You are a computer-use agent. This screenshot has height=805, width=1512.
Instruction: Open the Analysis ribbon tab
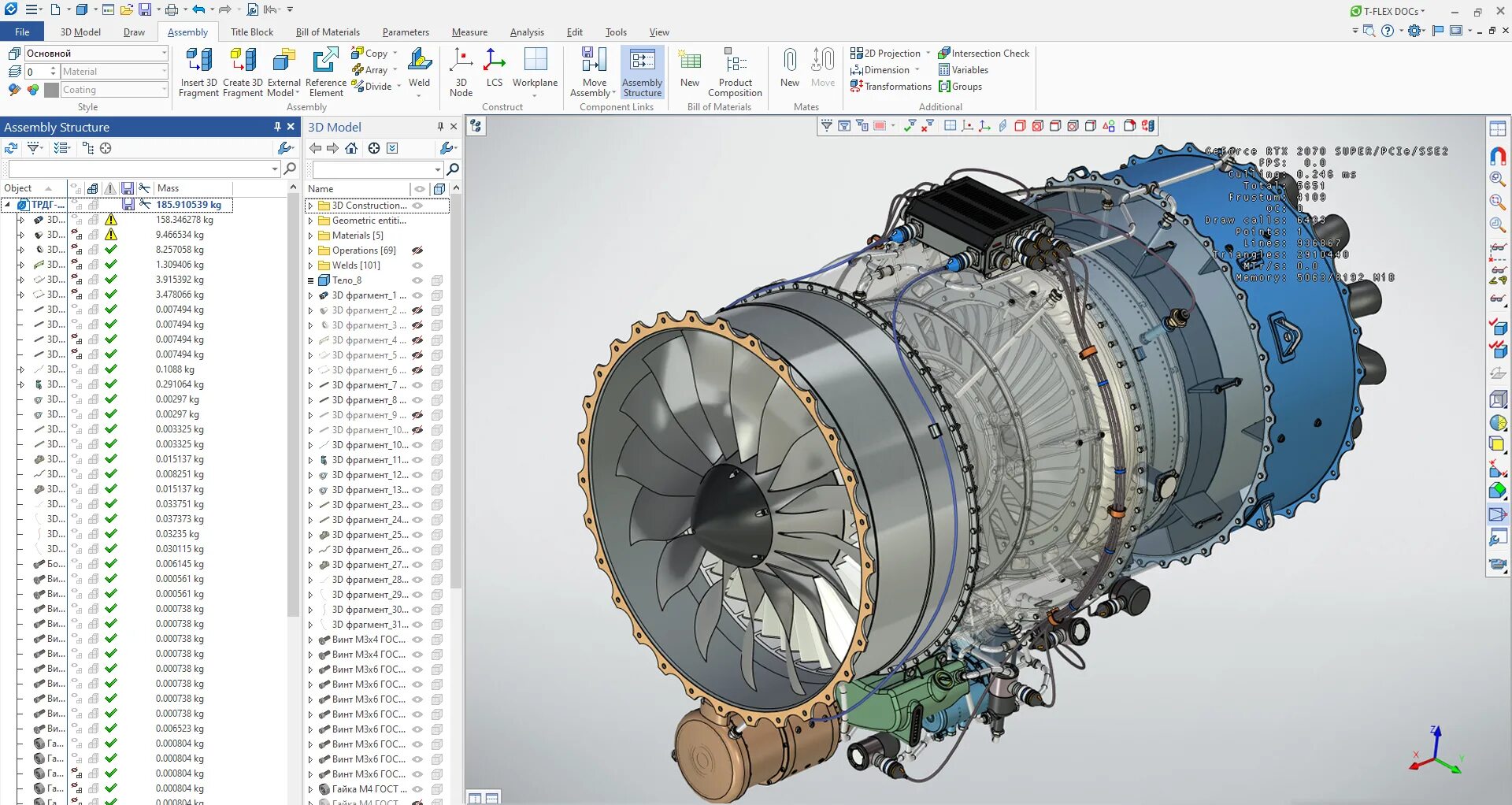[527, 32]
